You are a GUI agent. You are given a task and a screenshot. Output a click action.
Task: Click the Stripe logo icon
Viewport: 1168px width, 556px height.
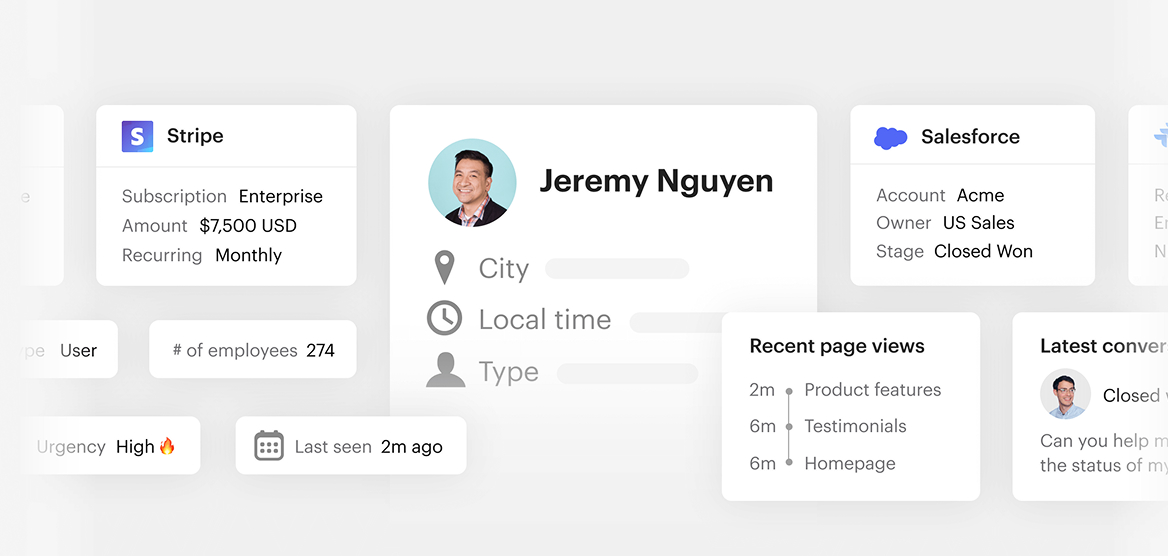pos(137,136)
